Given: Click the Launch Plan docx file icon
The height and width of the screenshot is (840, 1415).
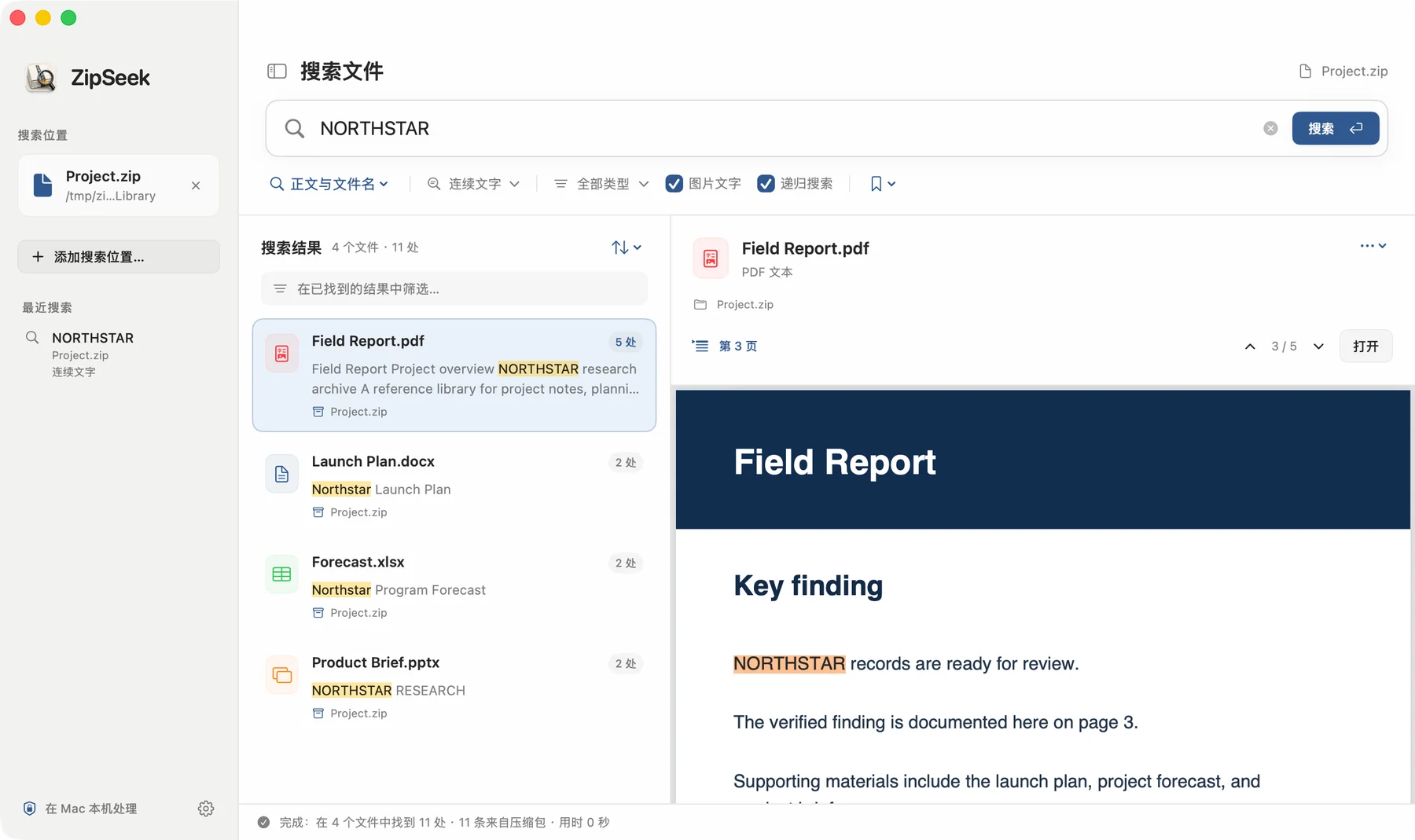Looking at the screenshot, I should tap(281, 474).
